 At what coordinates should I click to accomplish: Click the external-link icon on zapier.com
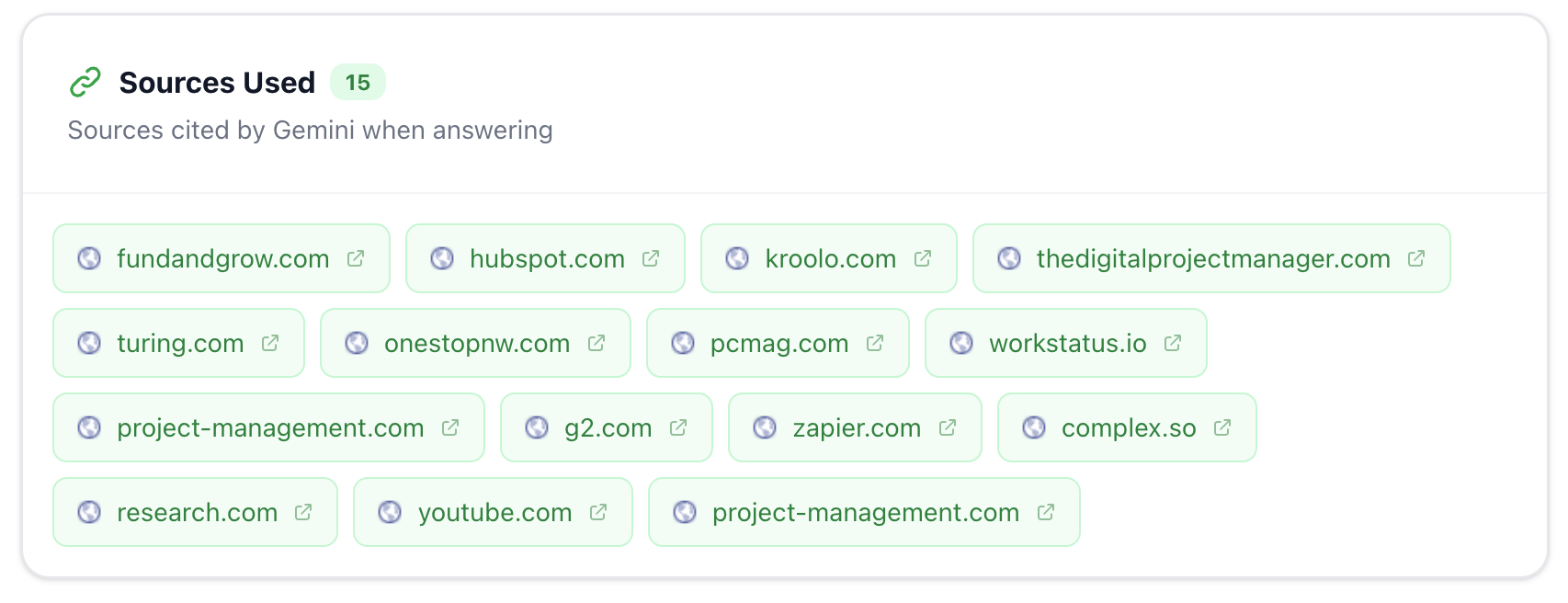tap(948, 427)
